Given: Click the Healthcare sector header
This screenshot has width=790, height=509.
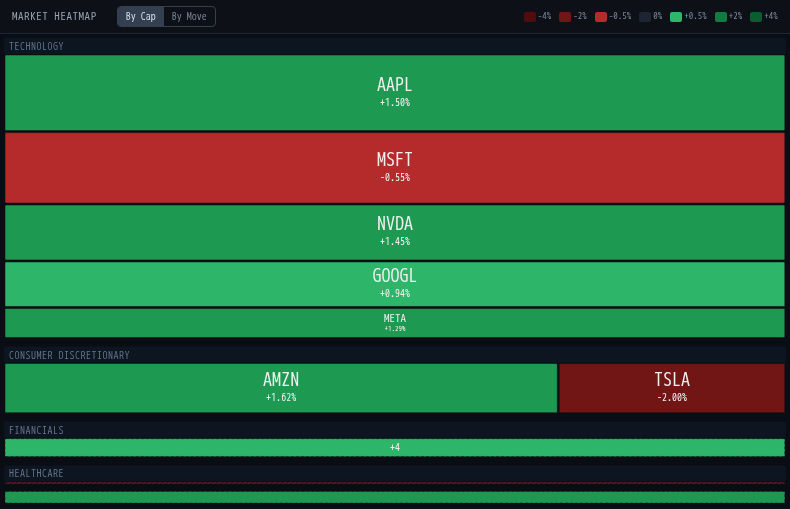Looking at the screenshot, I should (394, 473).
